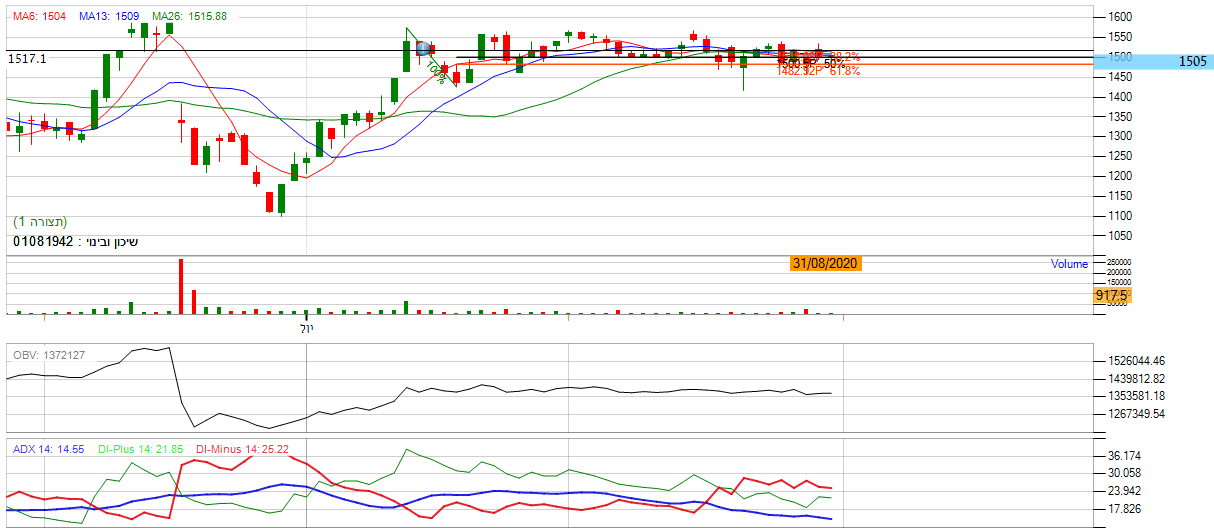The image size is (1214, 530).
Task: Click the orange 917.5 volume value tag
Action: tap(1111, 296)
